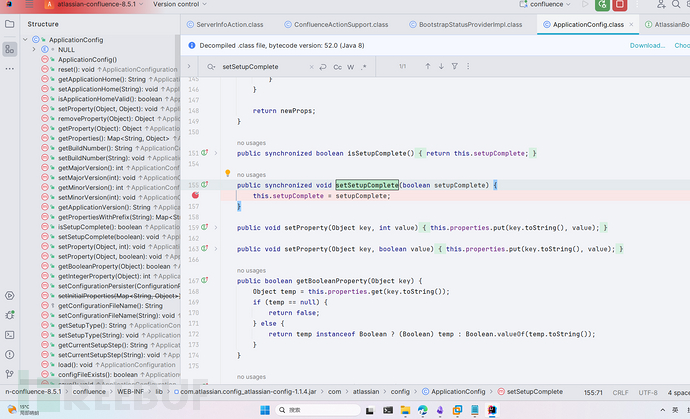
Task: Open the Windows Start menu
Action: 265,410
